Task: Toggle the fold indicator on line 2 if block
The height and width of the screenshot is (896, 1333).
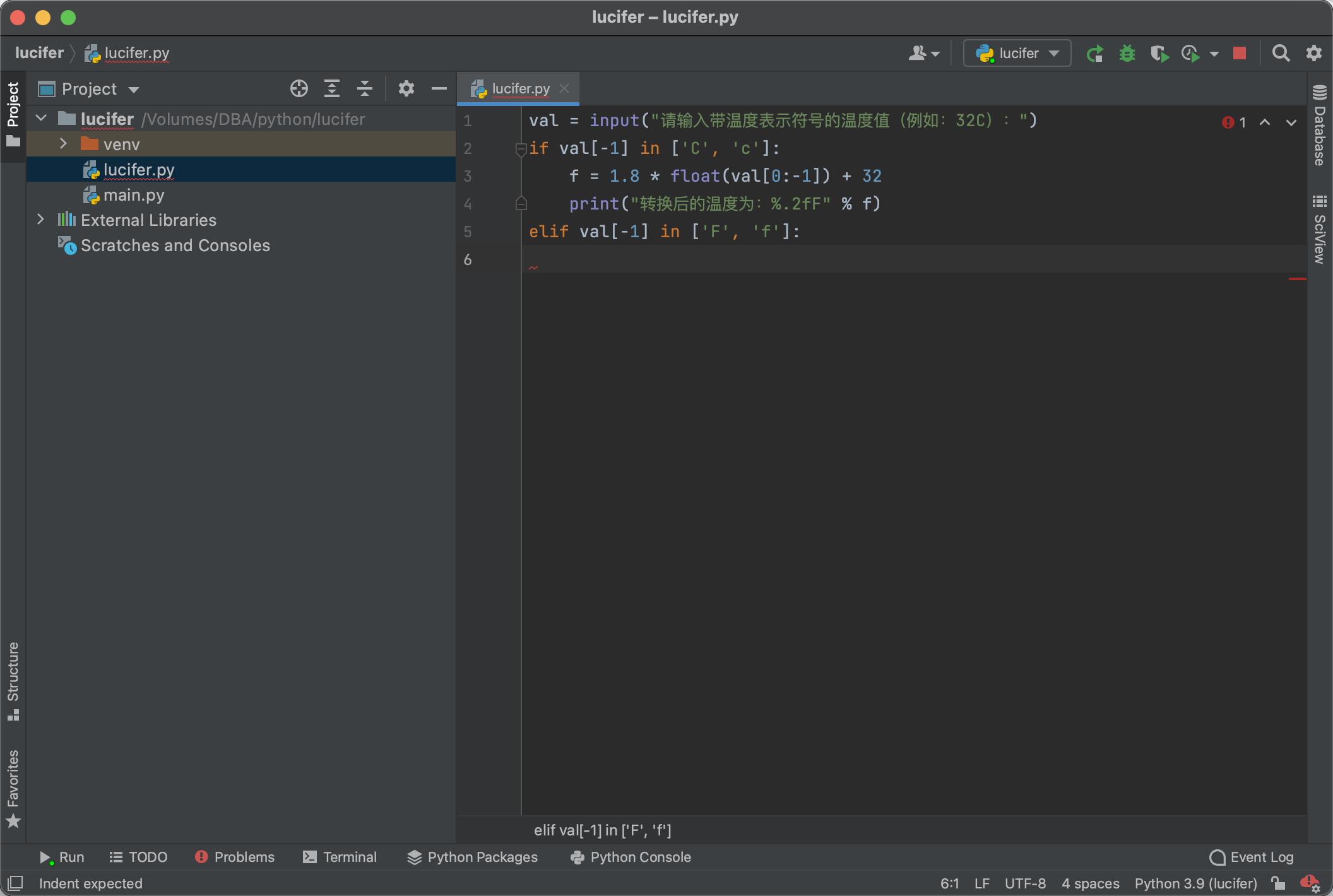Action: pyautogui.click(x=519, y=148)
